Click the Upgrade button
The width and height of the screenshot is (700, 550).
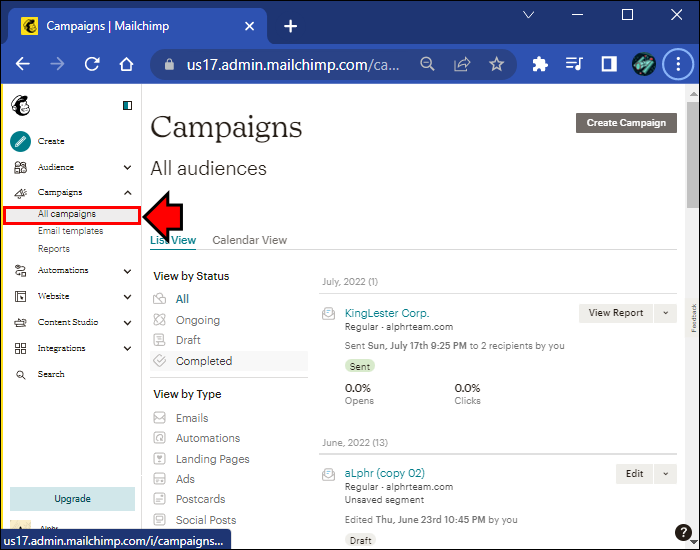[72, 499]
